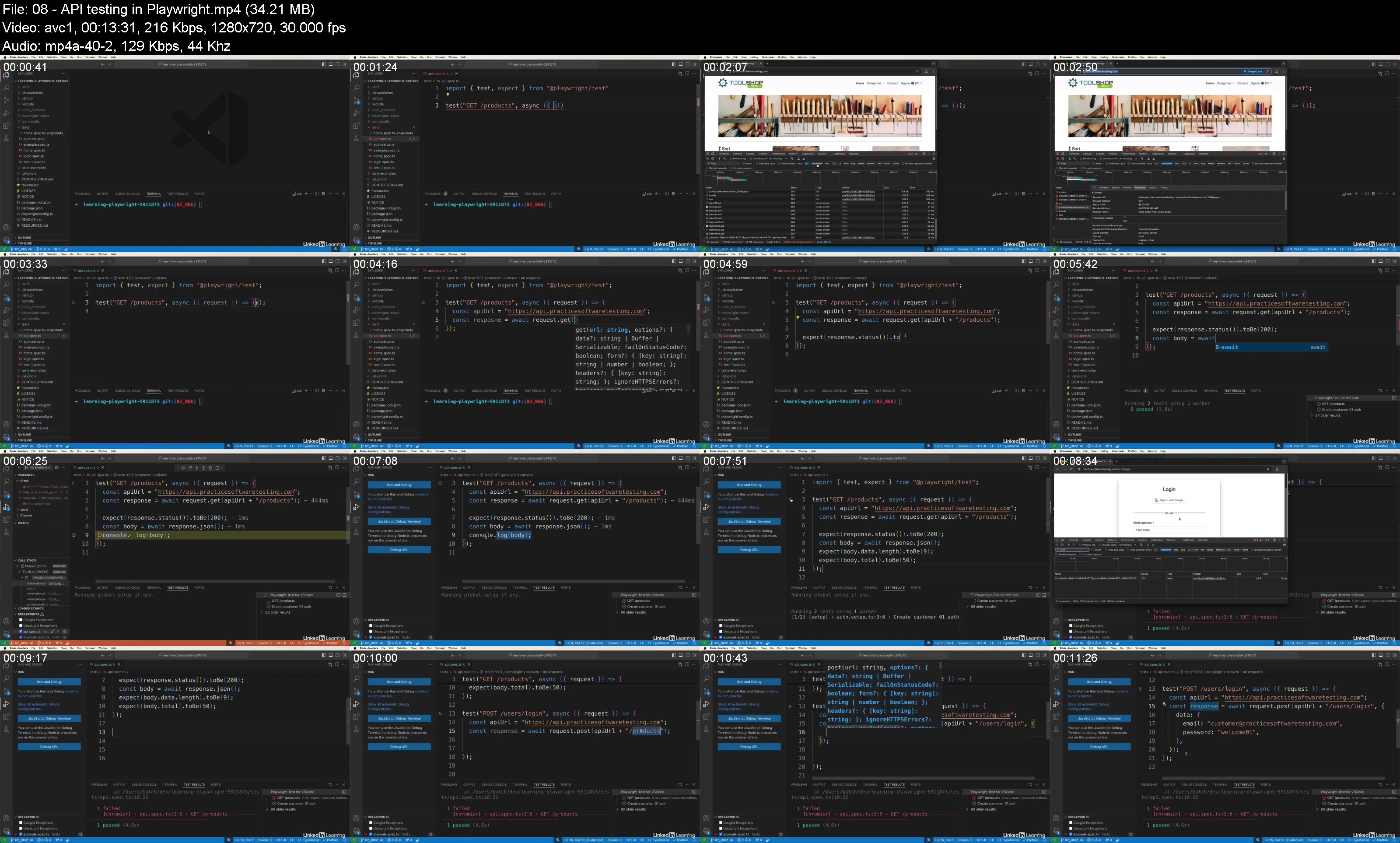Check Uncaught Exceptions in the 00:11:26 frame
This screenshot has width=1400, height=843.
click(x=1071, y=829)
